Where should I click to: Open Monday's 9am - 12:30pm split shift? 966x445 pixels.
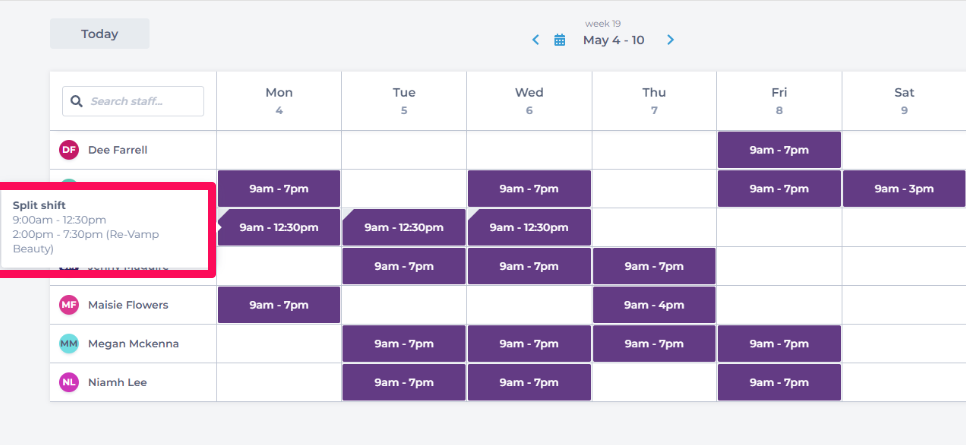pos(279,227)
